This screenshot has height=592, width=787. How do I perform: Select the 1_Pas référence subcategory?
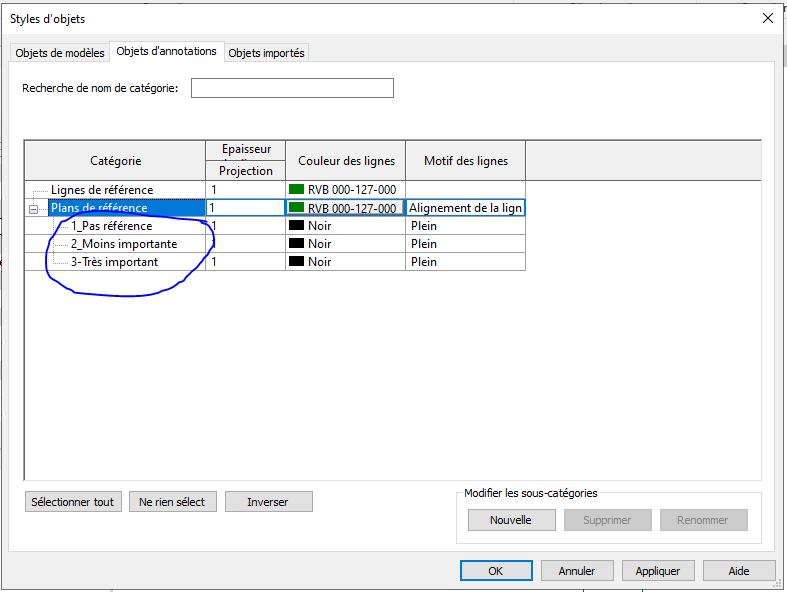click(111, 226)
